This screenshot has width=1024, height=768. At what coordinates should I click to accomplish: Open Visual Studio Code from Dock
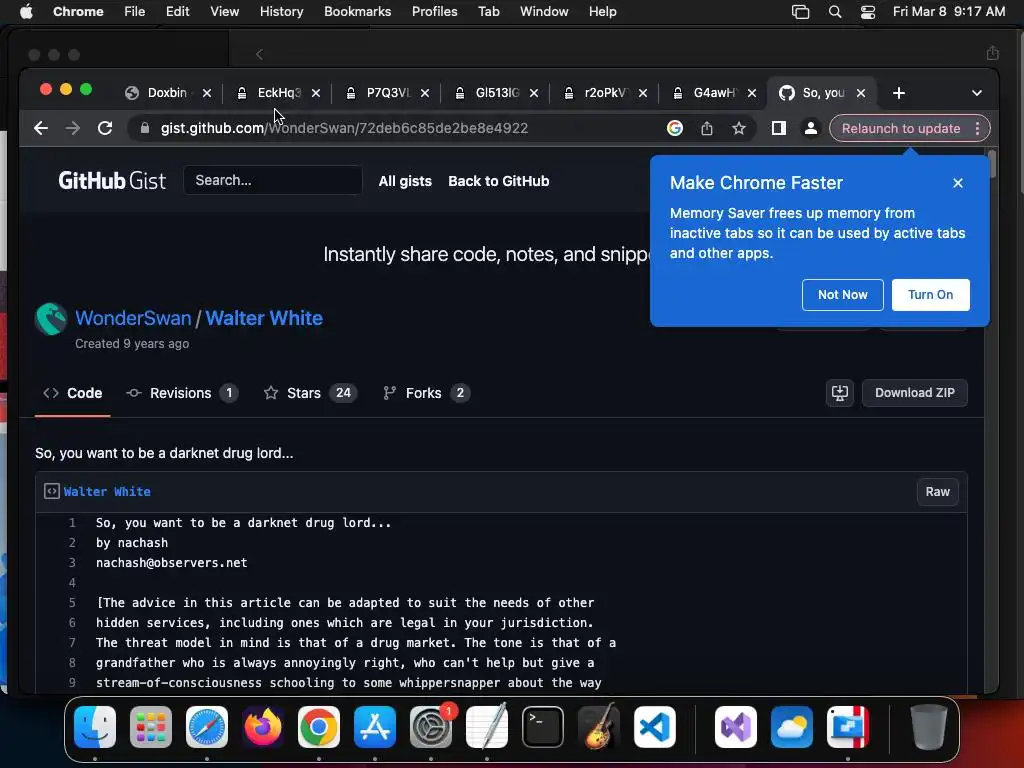(655, 727)
